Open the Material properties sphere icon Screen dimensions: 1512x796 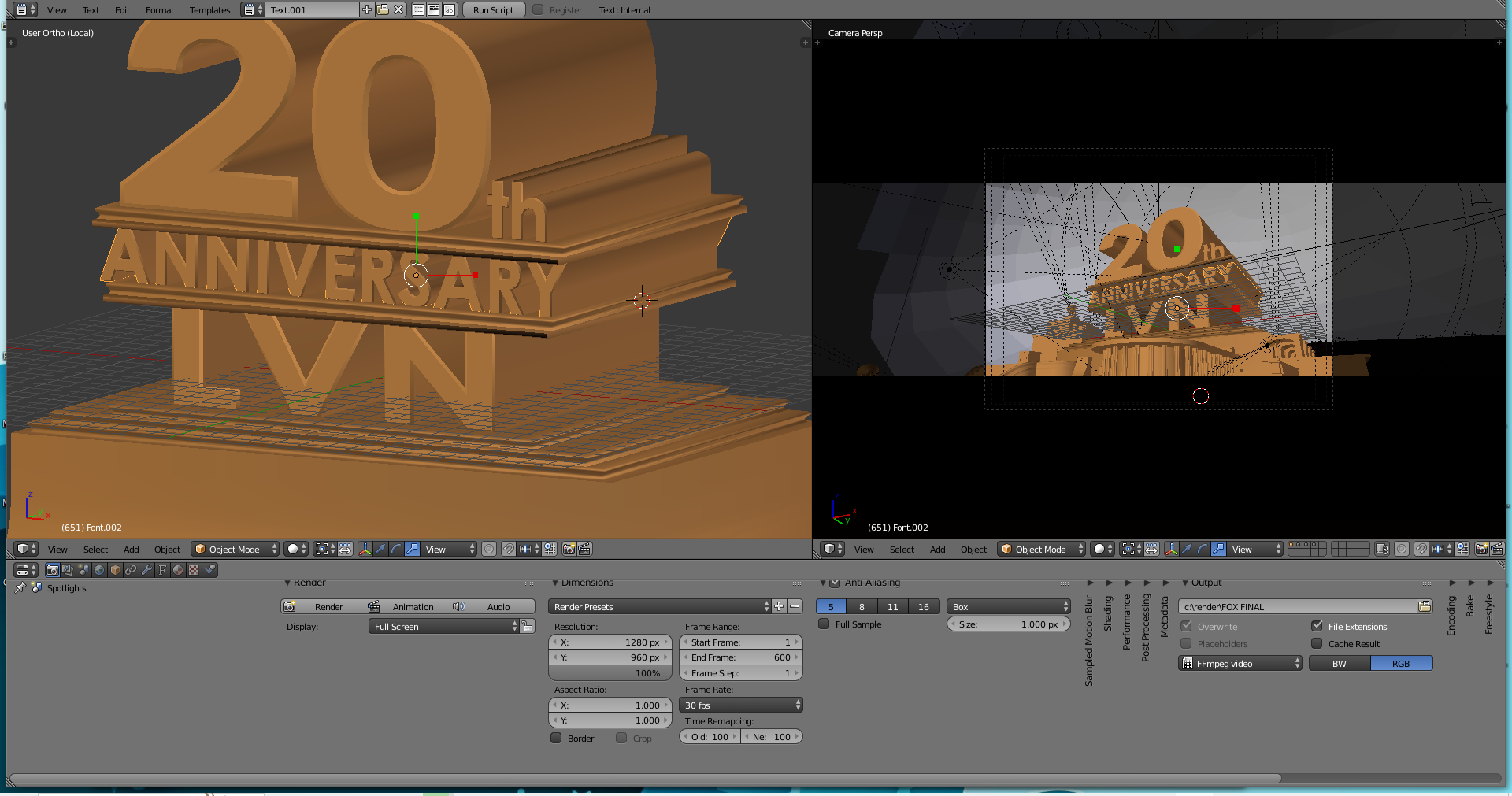(179, 570)
